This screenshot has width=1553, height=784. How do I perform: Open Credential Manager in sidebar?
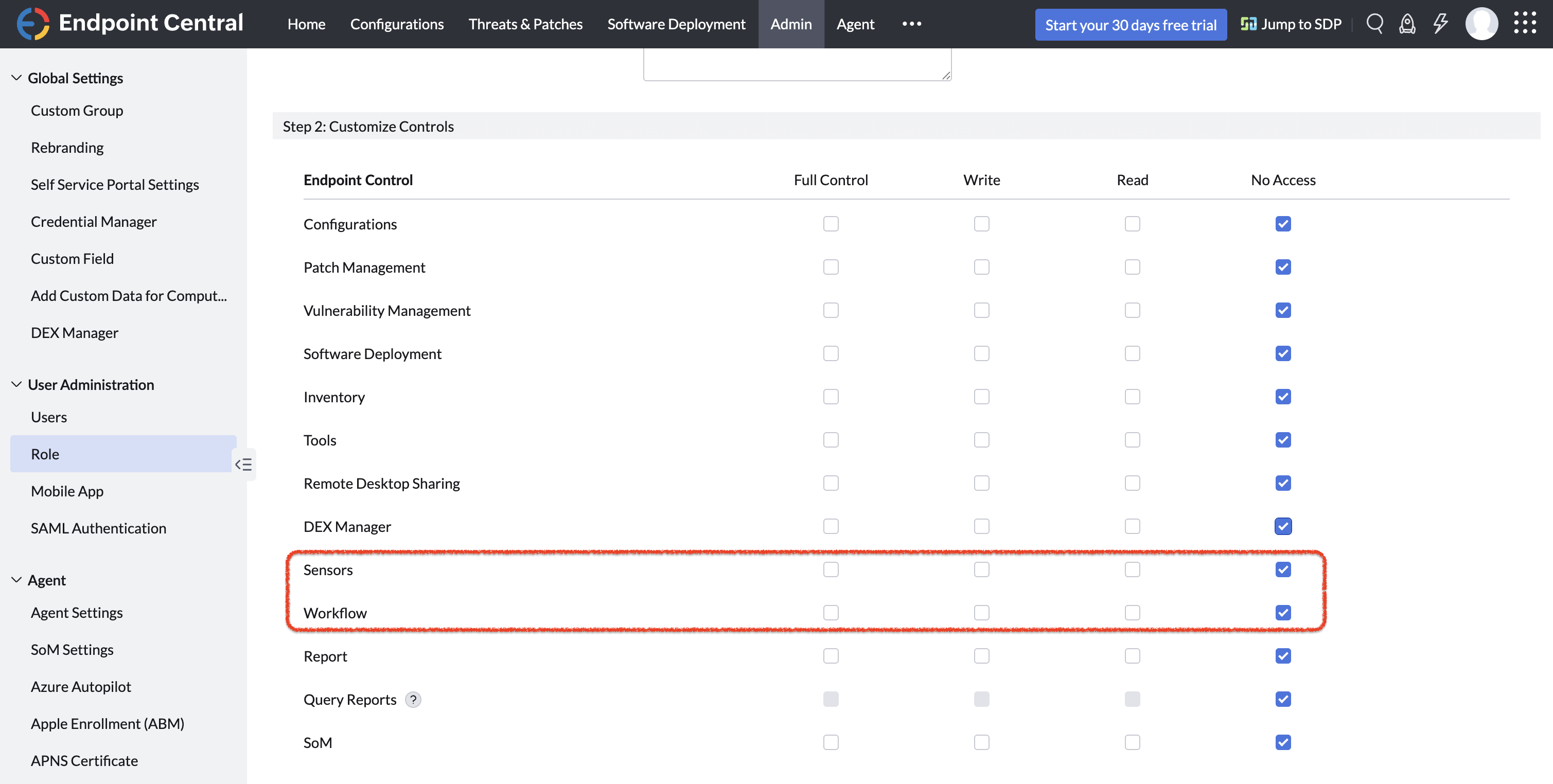[94, 222]
